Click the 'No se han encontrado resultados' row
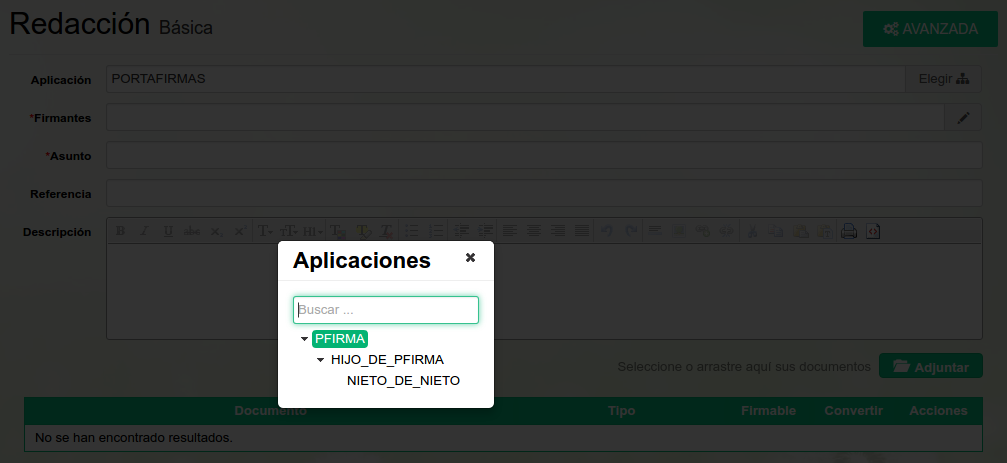The width and height of the screenshot is (1007, 463). click(x=503, y=438)
